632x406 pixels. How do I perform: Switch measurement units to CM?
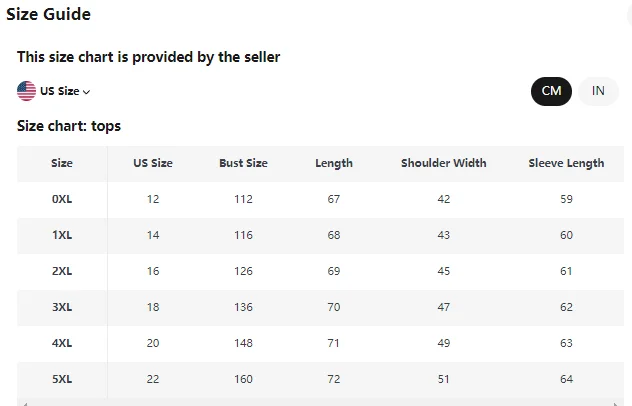551,91
